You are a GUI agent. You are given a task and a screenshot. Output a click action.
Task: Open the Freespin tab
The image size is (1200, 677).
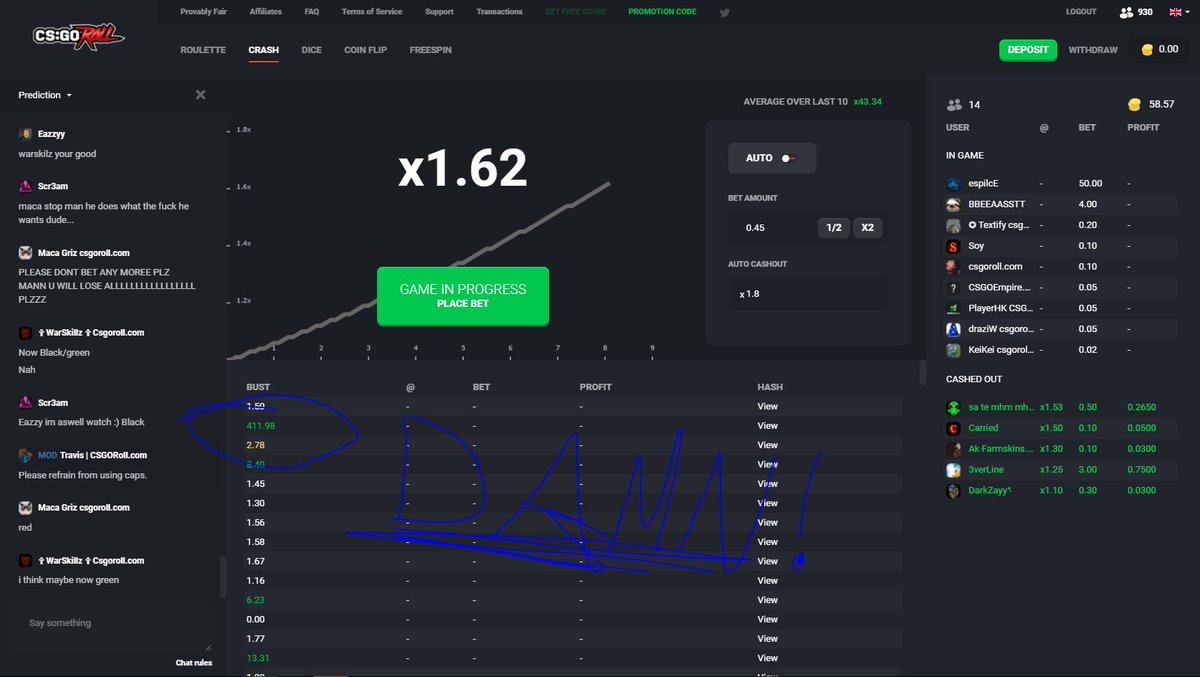pos(430,50)
